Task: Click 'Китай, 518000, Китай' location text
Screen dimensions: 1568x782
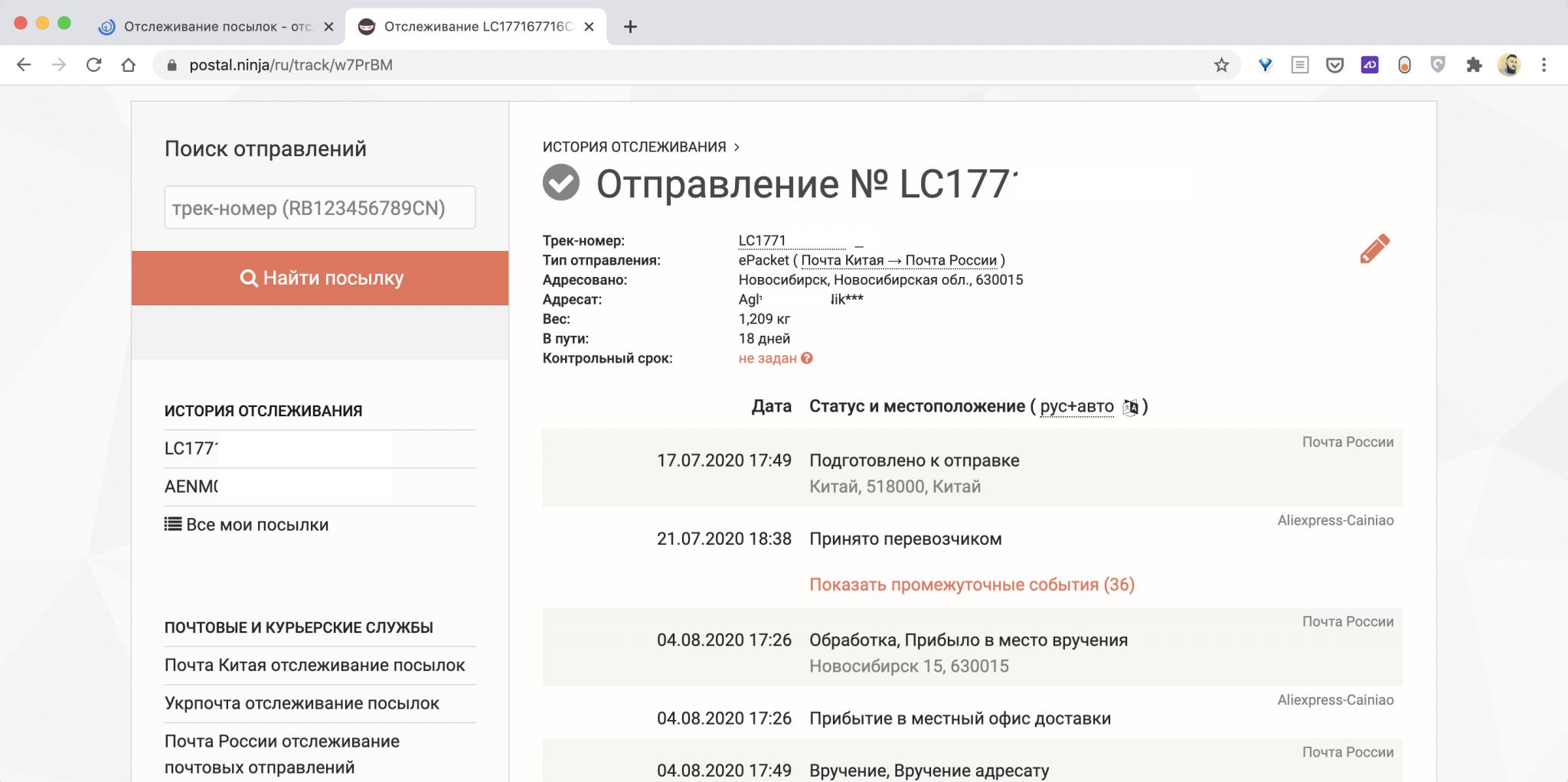Action: [x=895, y=487]
